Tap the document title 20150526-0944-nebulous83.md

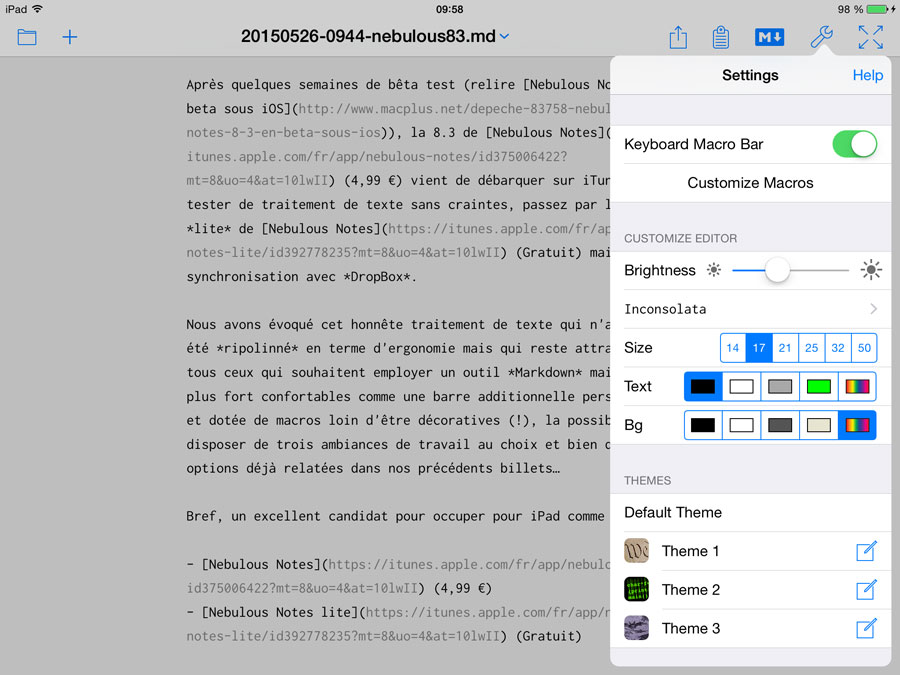[368, 36]
